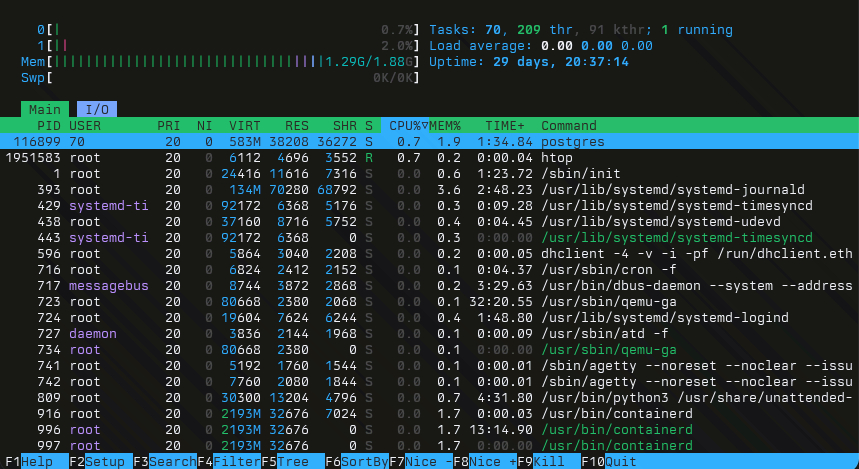Open the F4 Filter prompt
The image size is (859, 469).
[x=229, y=462]
